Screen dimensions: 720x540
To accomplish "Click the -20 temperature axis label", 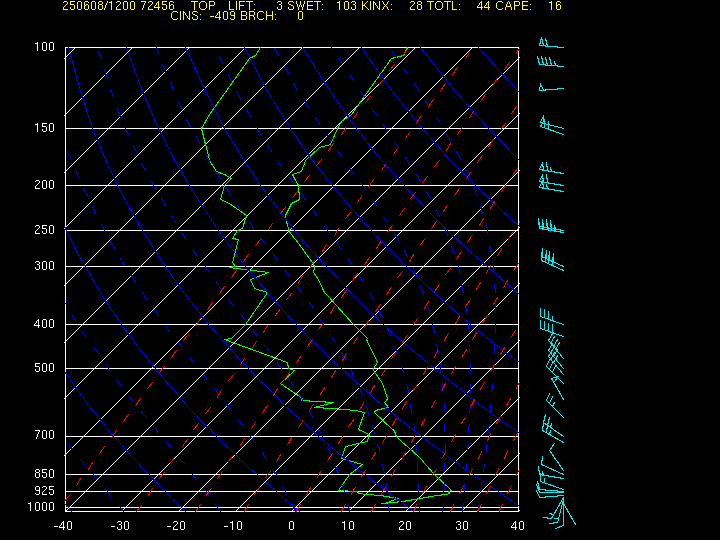I will point(176,526).
